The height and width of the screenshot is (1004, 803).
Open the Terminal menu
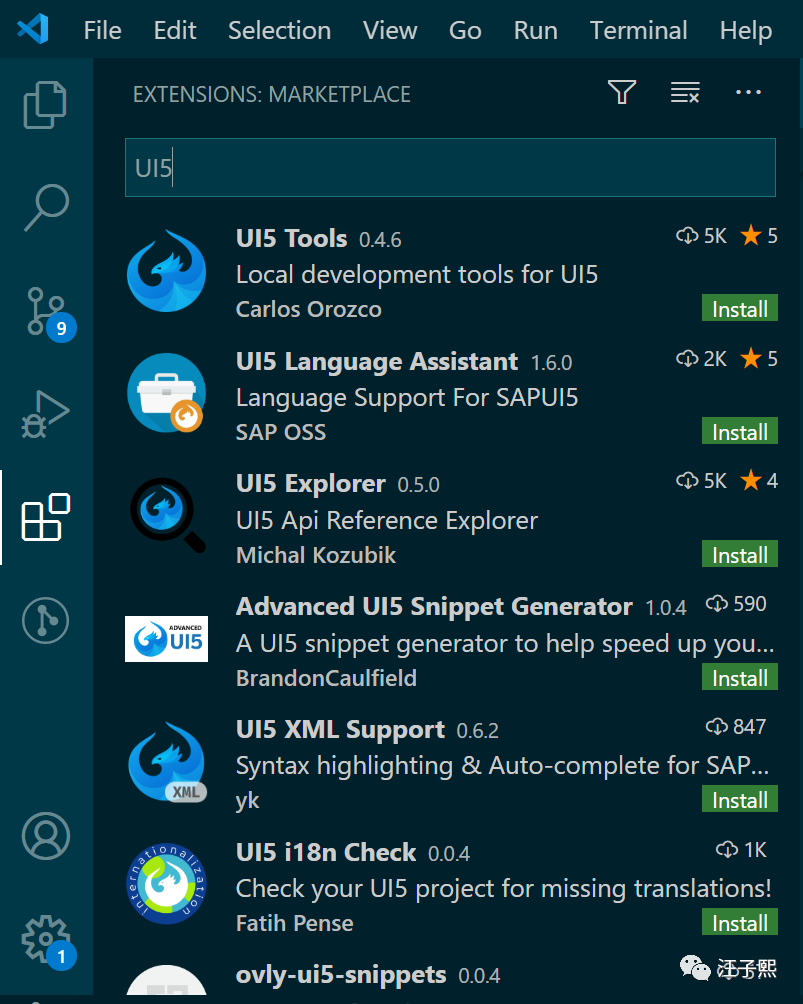click(x=638, y=30)
